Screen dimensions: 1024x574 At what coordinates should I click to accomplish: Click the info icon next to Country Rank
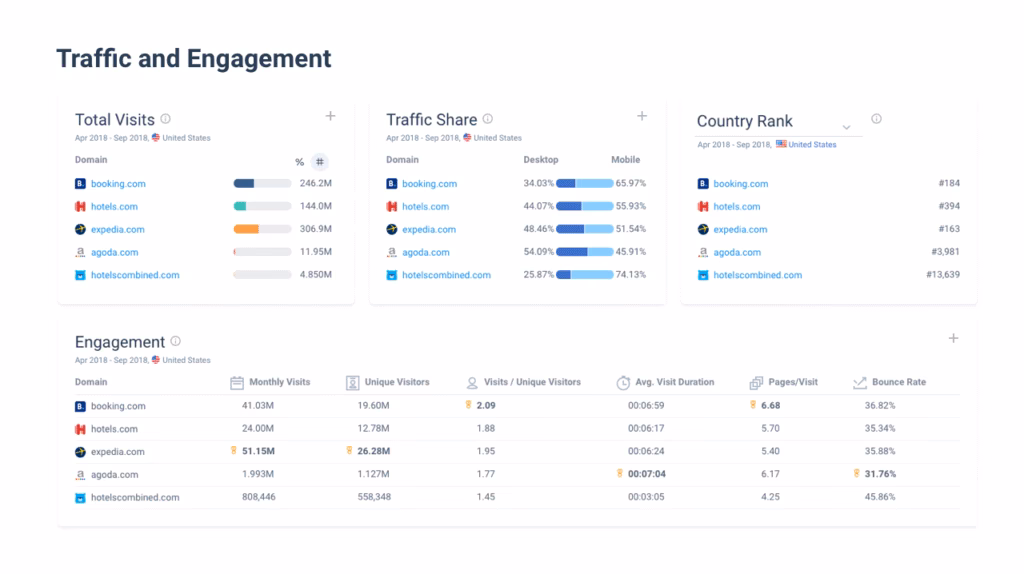click(x=876, y=119)
